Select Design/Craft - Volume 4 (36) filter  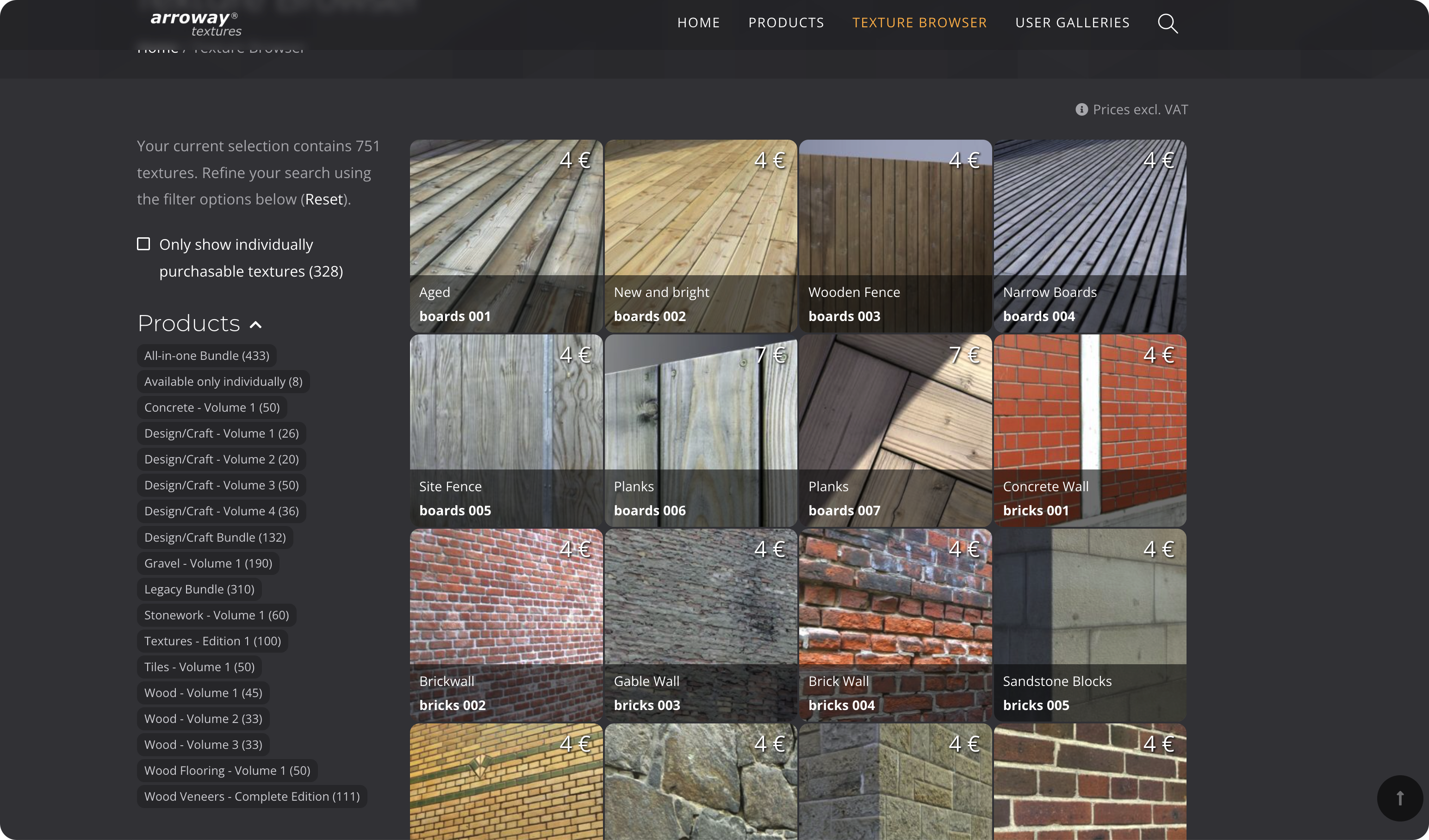coord(221,511)
